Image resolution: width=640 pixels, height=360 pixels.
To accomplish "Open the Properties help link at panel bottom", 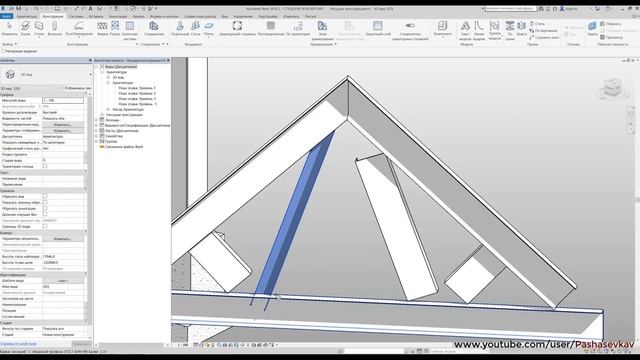I will tap(18, 344).
